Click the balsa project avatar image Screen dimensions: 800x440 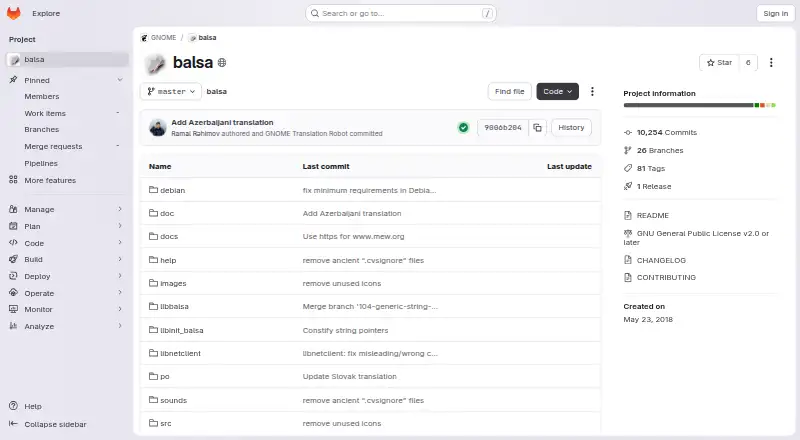point(155,63)
